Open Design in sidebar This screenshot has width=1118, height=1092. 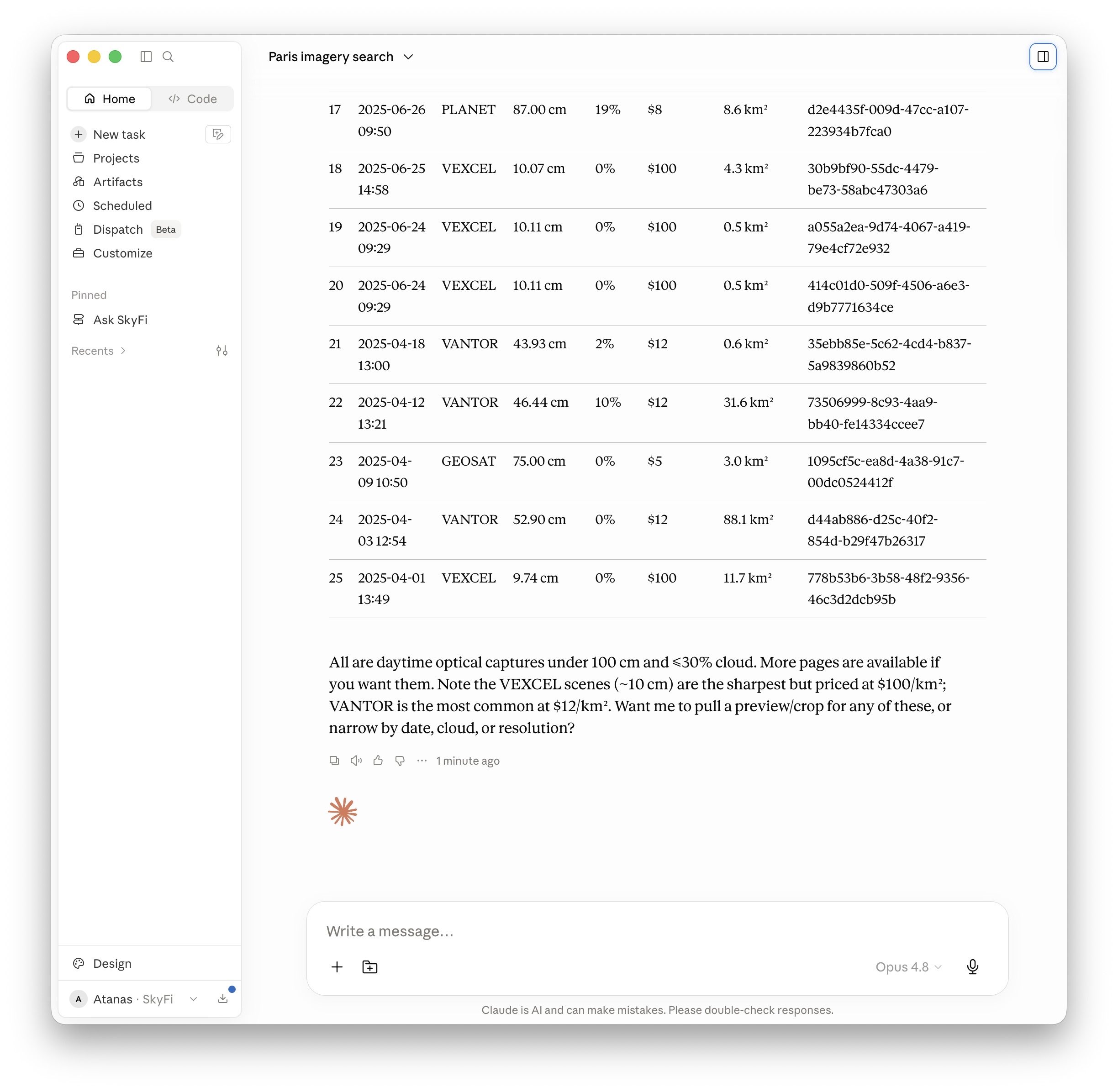pos(112,963)
